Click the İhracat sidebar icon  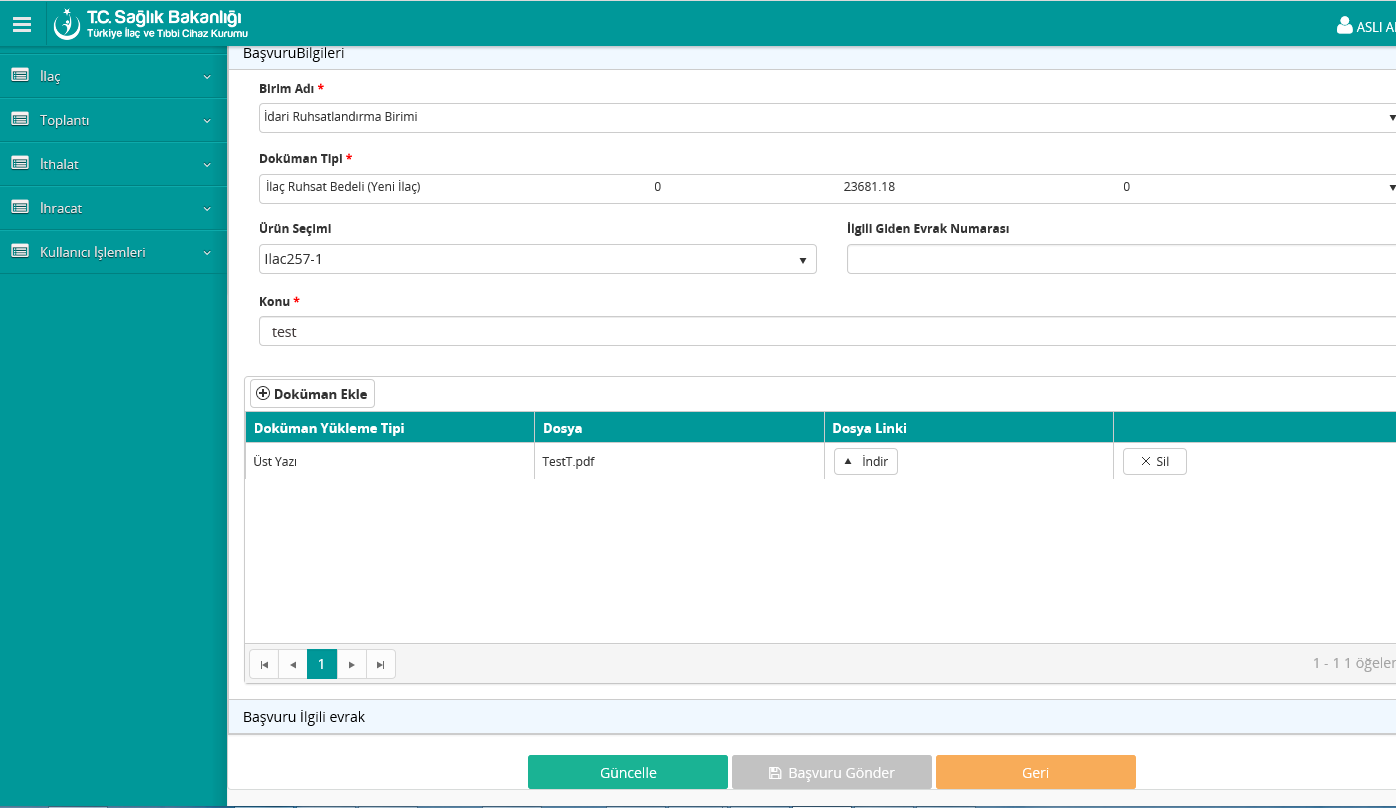click(x=19, y=207)
